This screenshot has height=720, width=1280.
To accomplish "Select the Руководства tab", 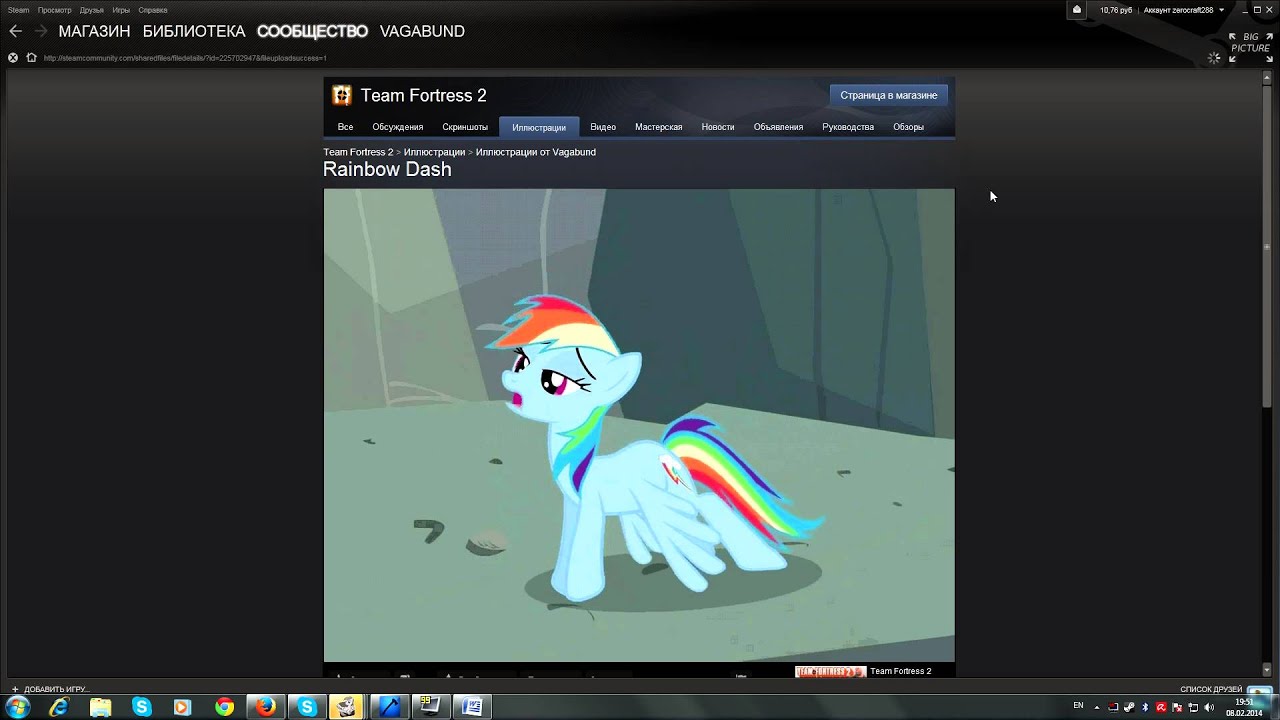I will (x=848, y=127).
